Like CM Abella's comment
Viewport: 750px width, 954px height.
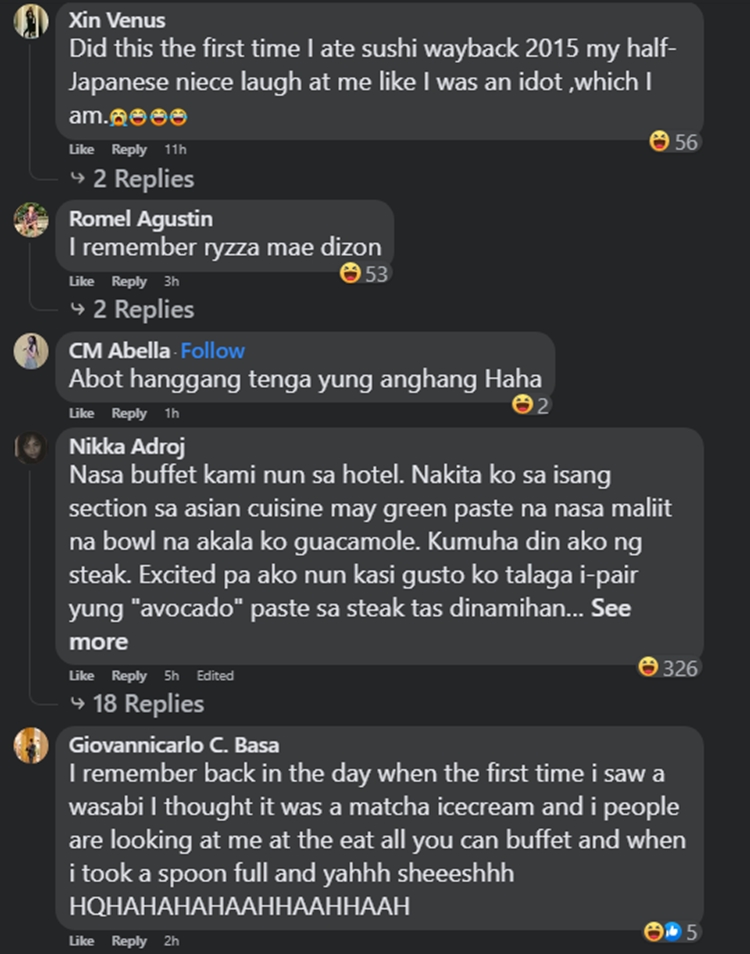pyautogui.click(x=81, y=413)
